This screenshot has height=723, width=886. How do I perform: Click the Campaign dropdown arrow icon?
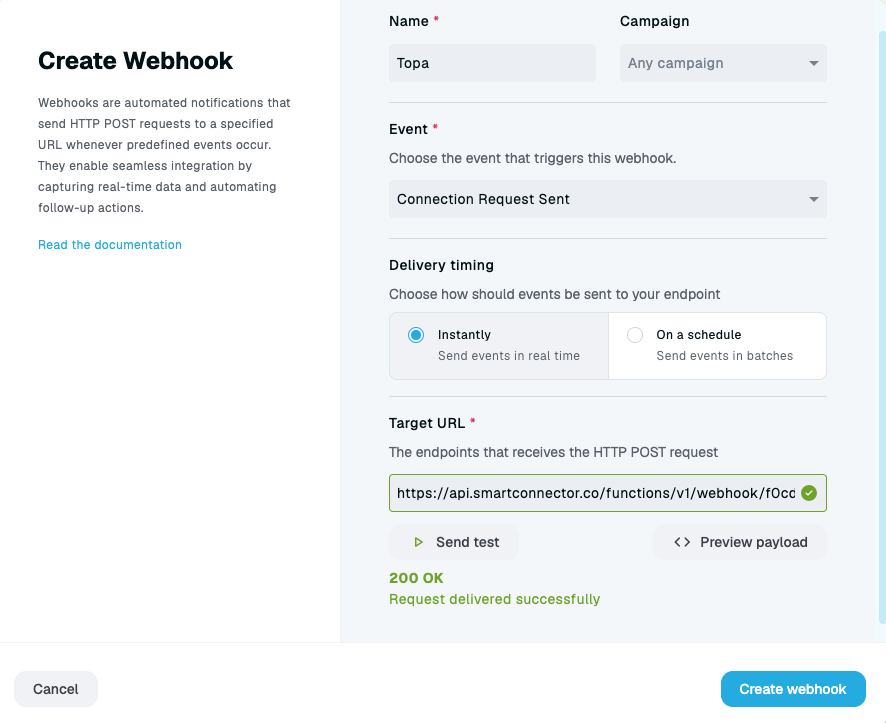pyautogui.click(x=814, y=63)
